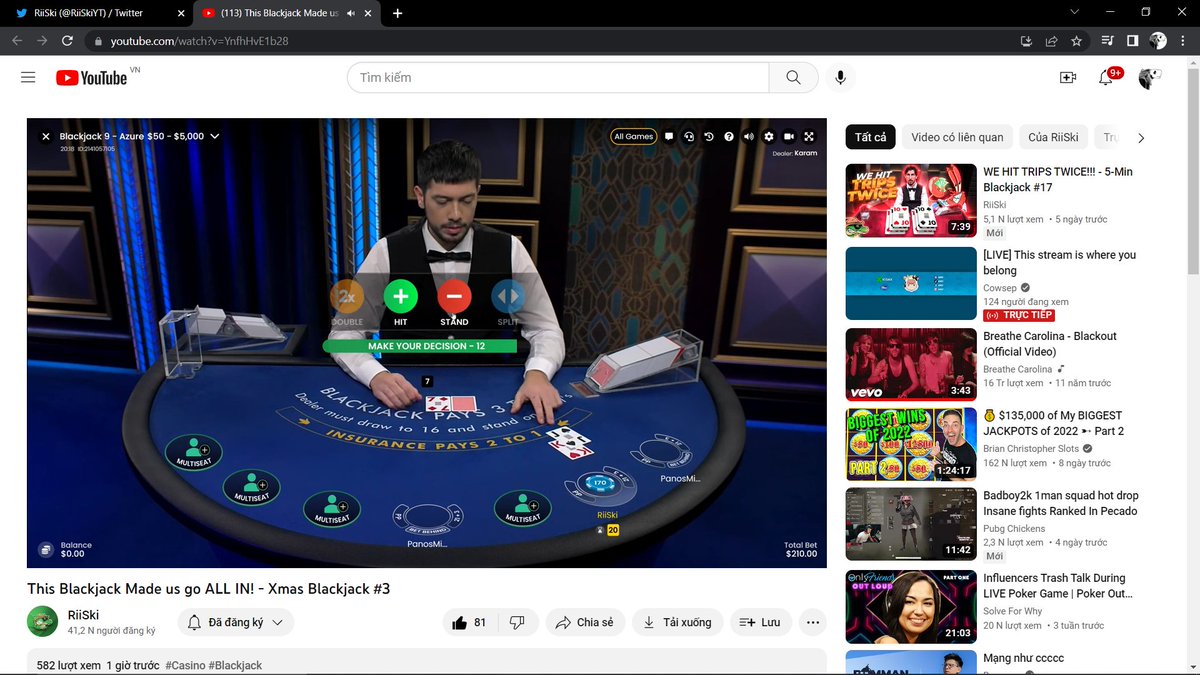
Task: Open the tab search chevron
Action: pos(1075,12)
